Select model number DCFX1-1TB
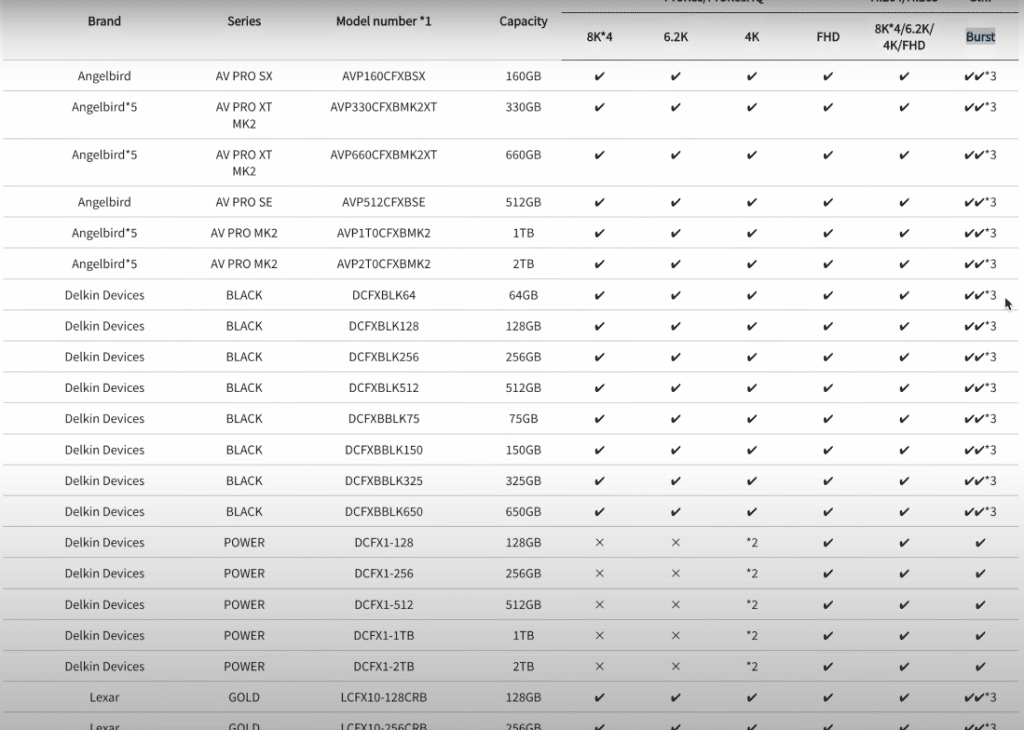Viewport: 1024px width, 730px height. (x=384, y=635)
